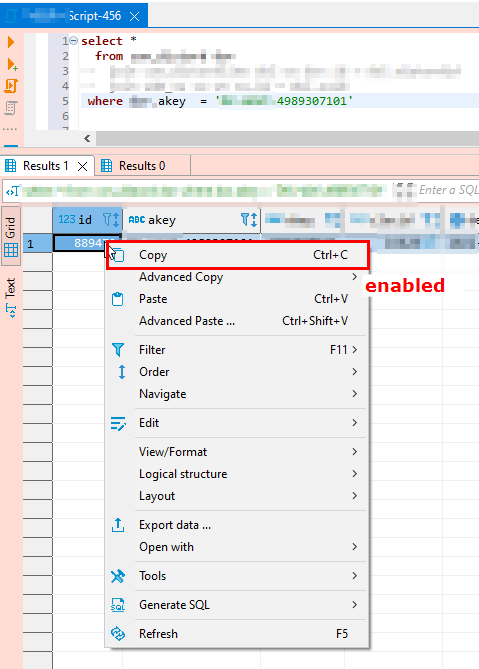Switch to Text view mode
Screen dimensions: 479x669
point(11,297)
